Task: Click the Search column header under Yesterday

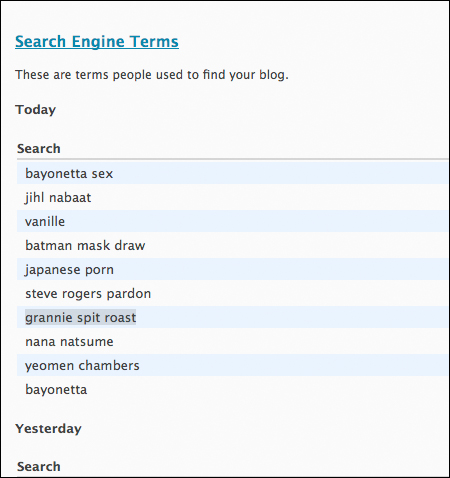Action: (x=39, y=467)
